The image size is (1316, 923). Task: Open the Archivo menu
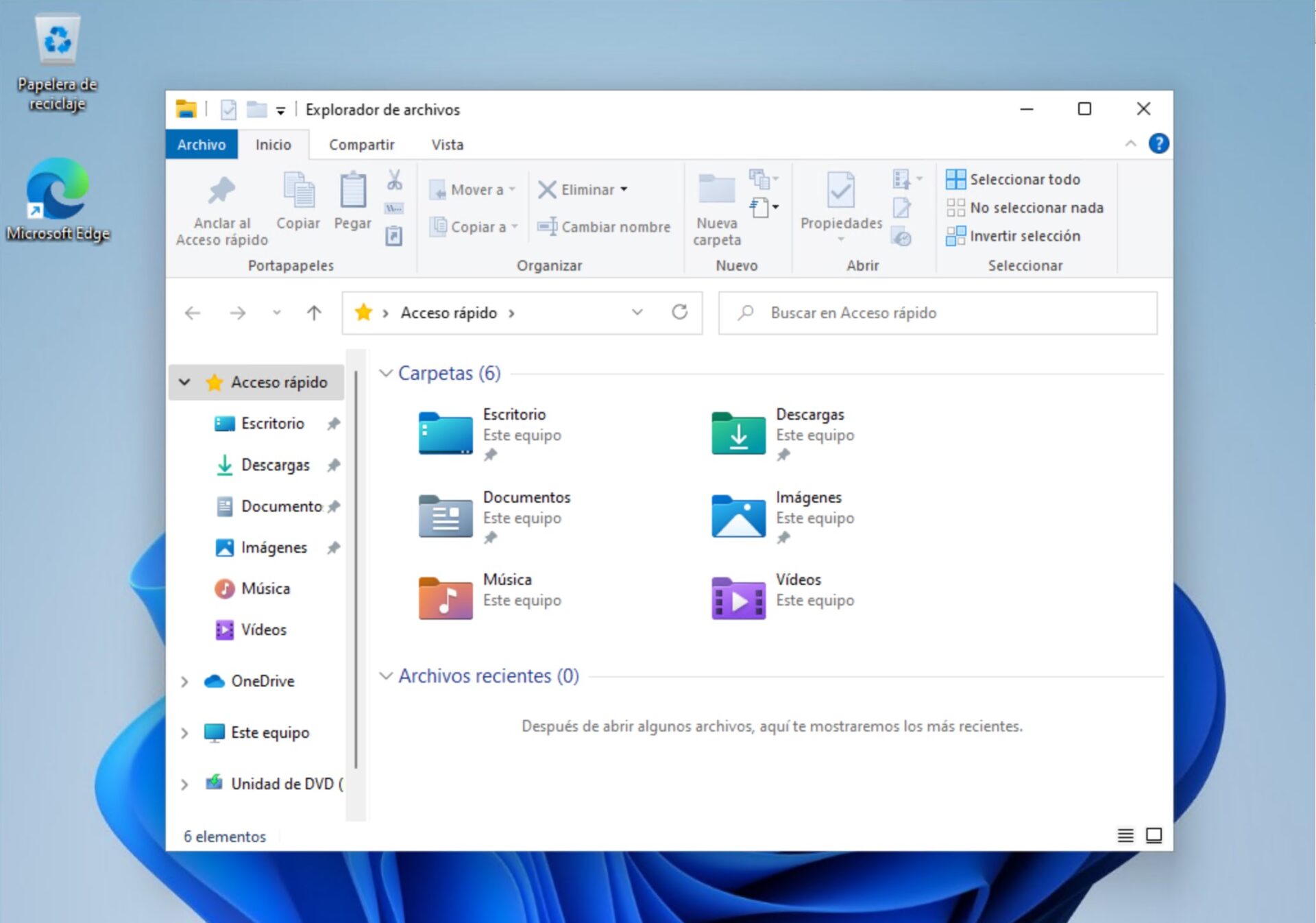coord(201,144)
